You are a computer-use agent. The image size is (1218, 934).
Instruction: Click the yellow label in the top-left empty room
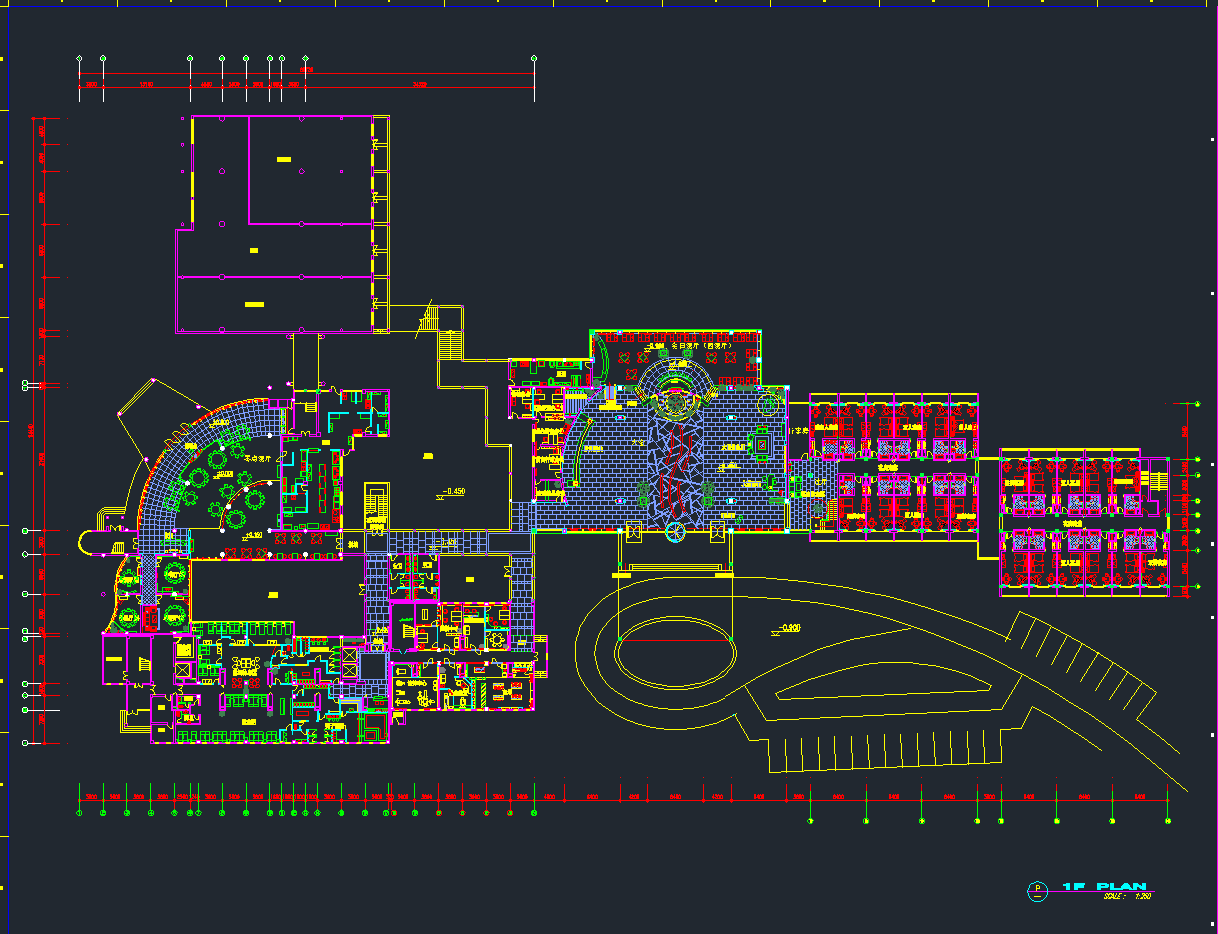click(x=283, y=158)
